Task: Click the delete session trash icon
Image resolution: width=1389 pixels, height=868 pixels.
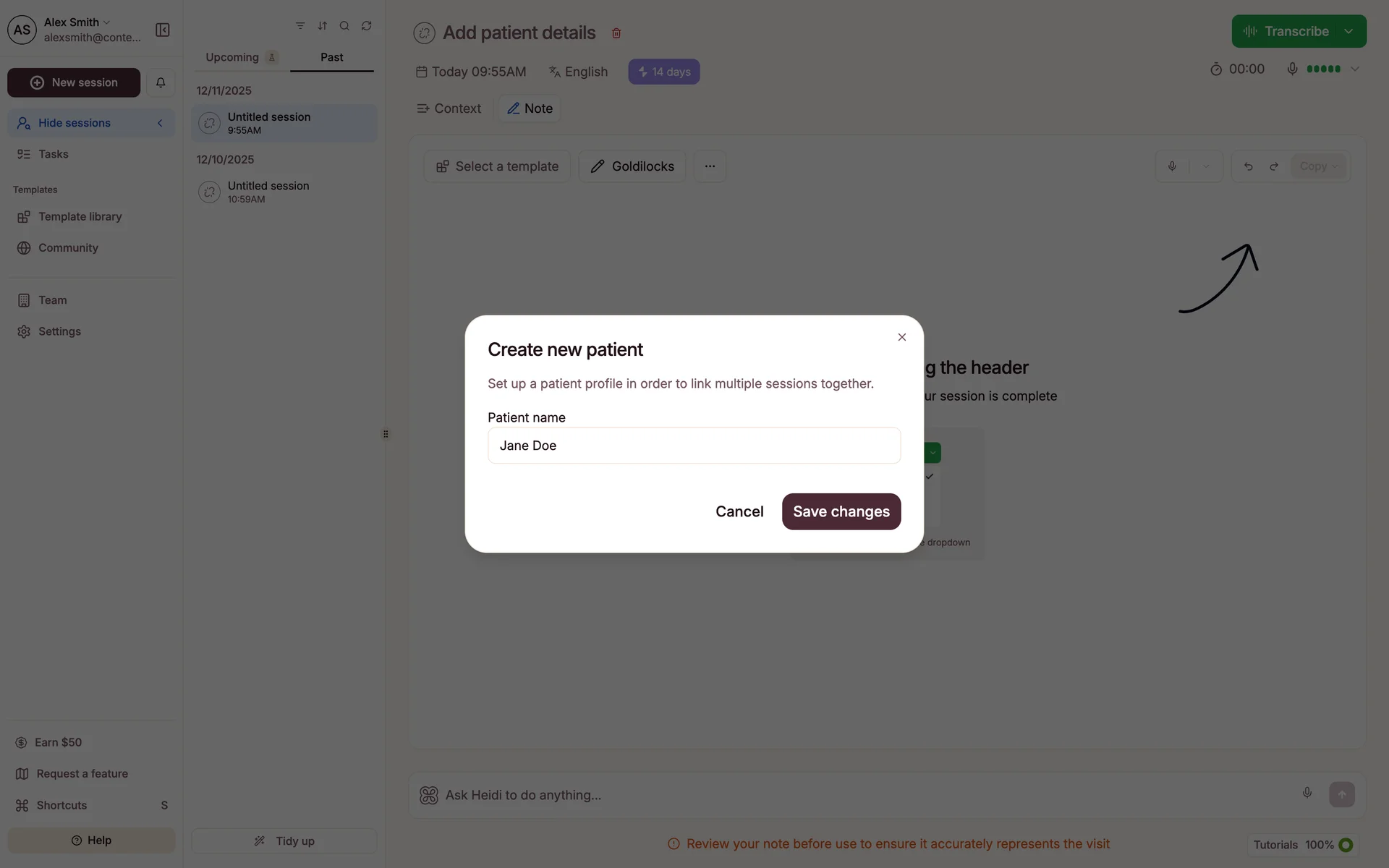Action: [x=616, y=33]
